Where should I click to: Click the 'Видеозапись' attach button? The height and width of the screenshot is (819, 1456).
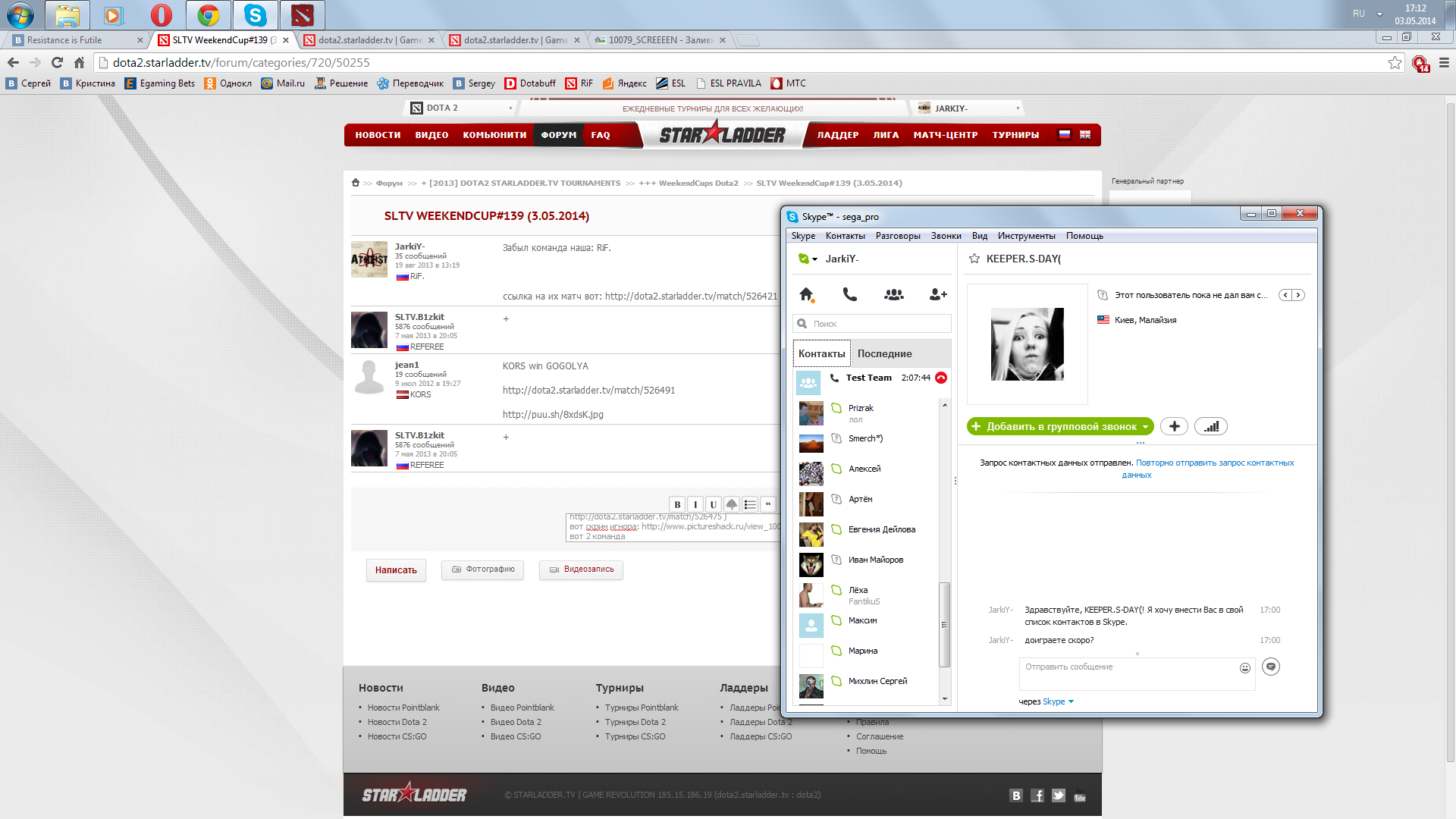[581, 570]
